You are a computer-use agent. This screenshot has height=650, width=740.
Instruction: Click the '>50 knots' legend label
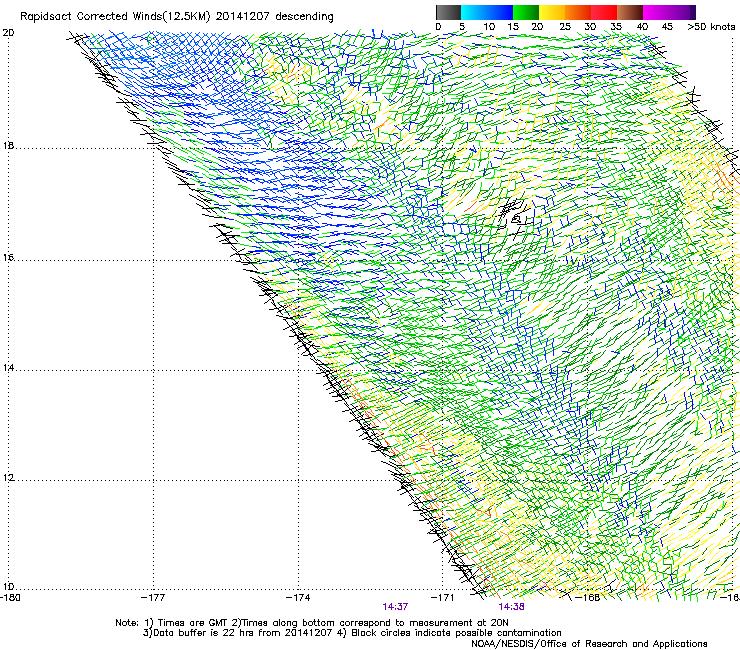pos(711,27)
